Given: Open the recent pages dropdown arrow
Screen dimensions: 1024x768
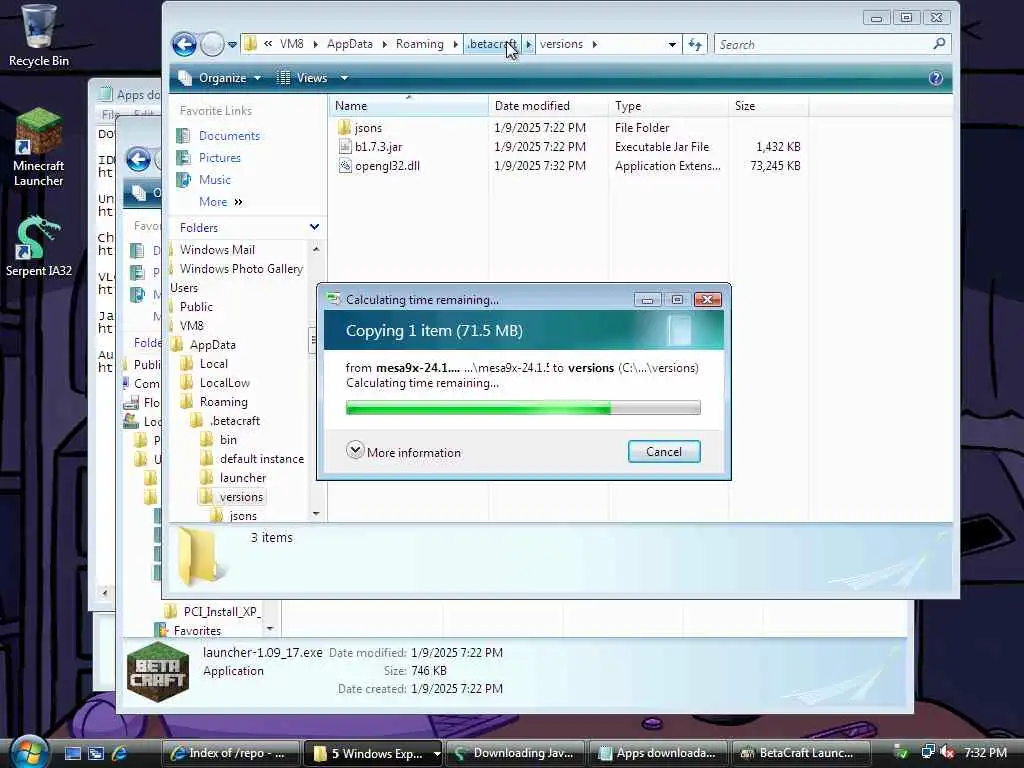Looking at the screenshot, I should pyautogui.click(x=232, y=44).
